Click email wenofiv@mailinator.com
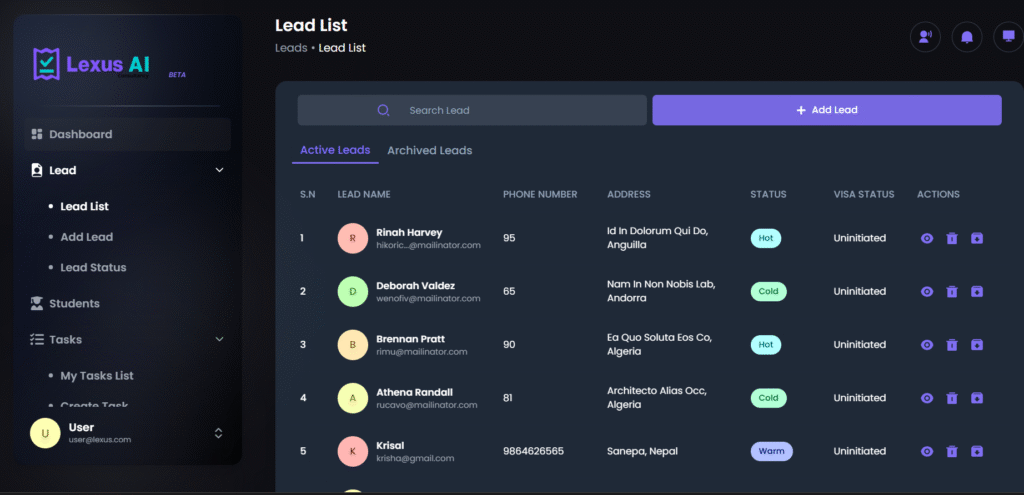The image size is (1024, 495). (x=428, y=298)
